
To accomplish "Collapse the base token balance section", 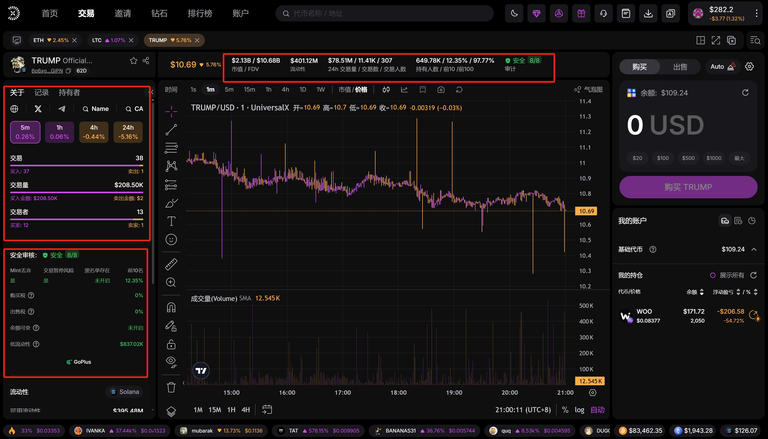I will point(755,249).
